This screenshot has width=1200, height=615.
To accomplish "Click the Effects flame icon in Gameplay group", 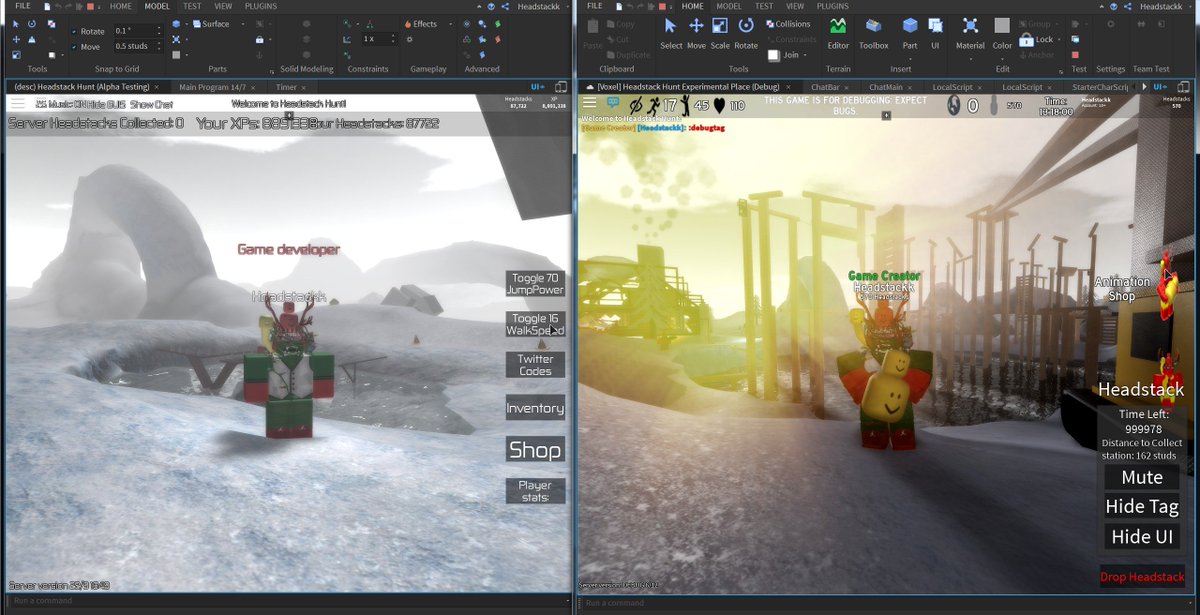I will [408, 24].
